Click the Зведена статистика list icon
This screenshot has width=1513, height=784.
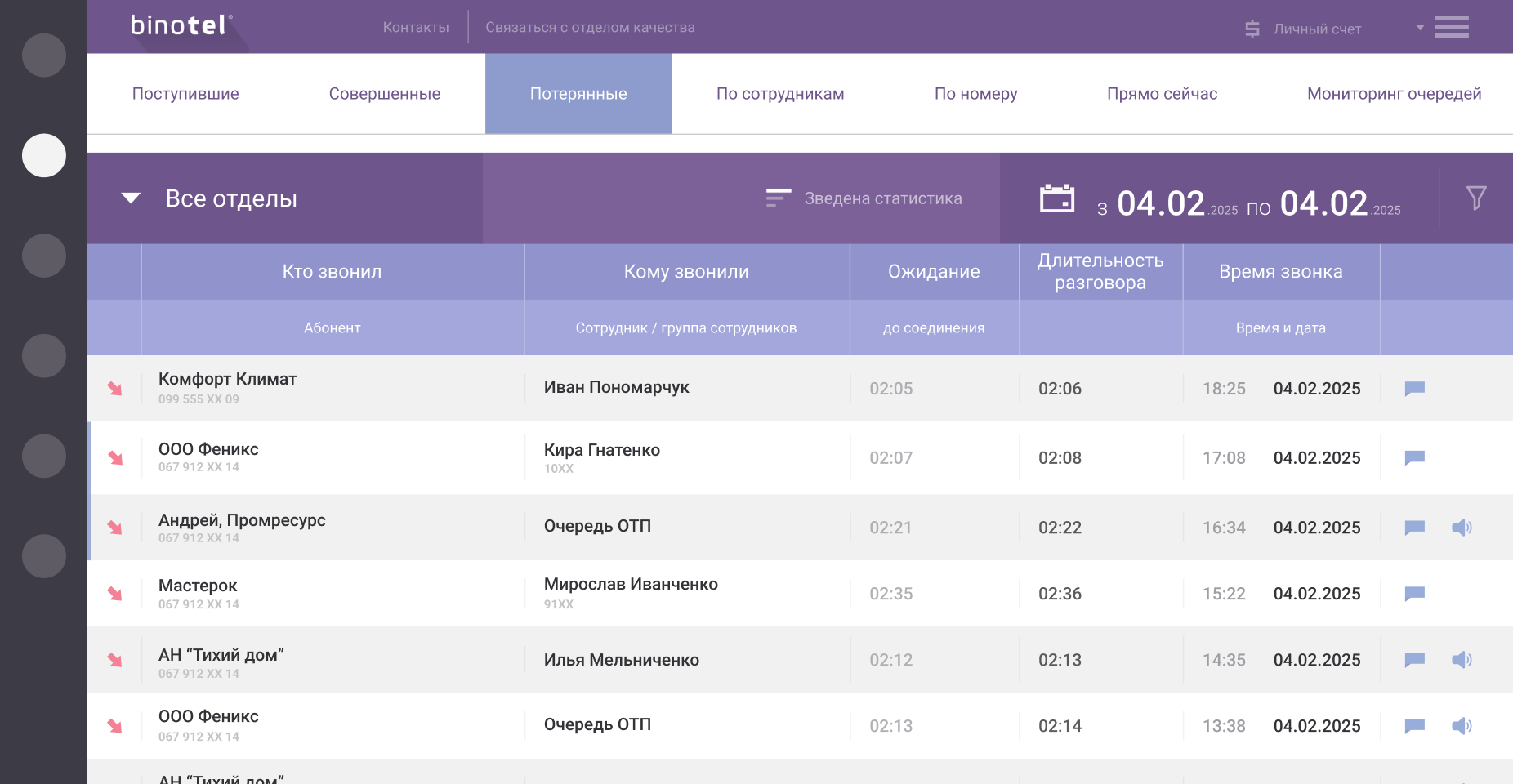[779, 198]
